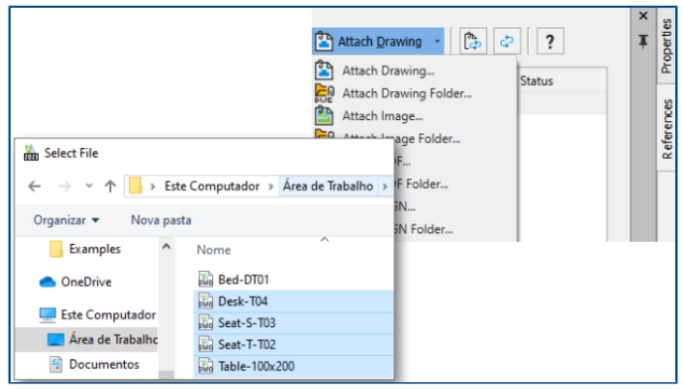Choose Attach Image... menu entry
This screenshot has height=389, width=683.
click(x=382, y=116)
